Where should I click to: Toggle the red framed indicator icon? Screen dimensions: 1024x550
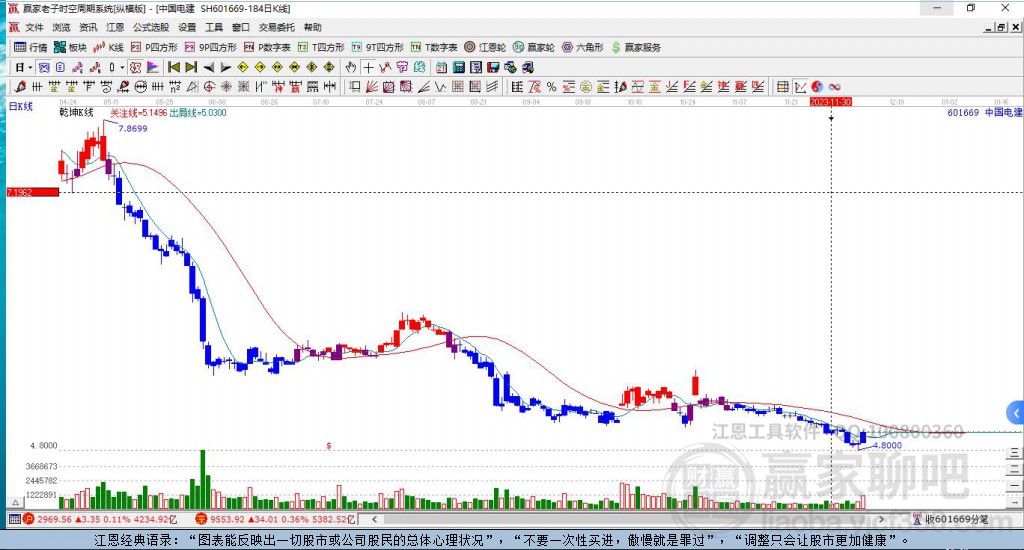[135, 67]
